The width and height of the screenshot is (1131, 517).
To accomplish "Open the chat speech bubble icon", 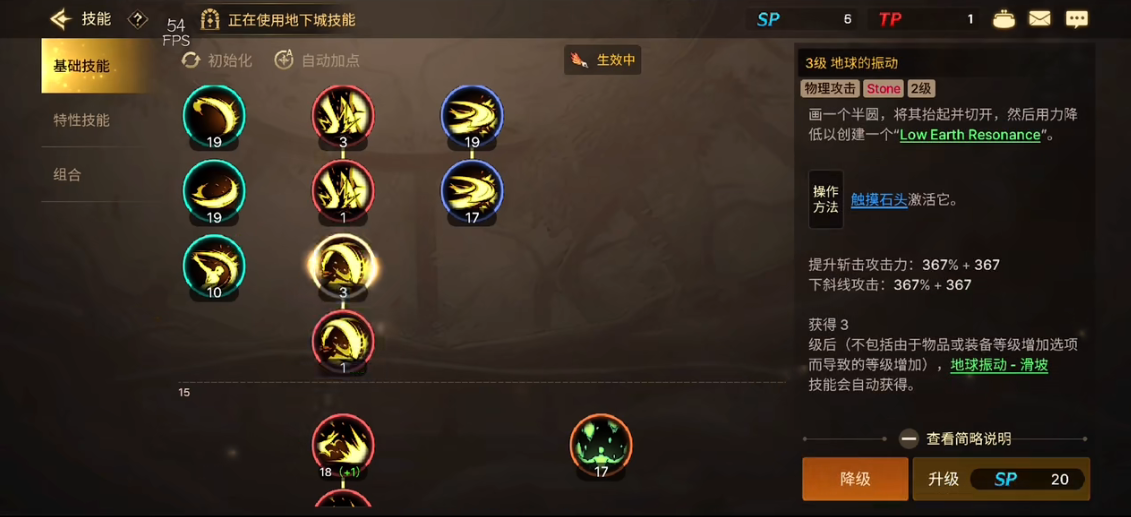I will coord(1077,19).
